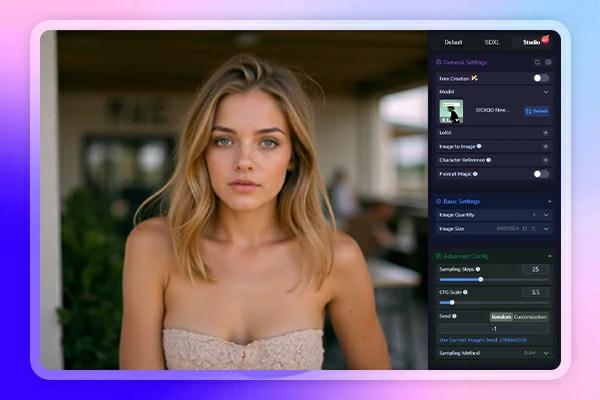Toggle the Free Creation switch
Image resolution: width=600 pixels, height=400 pixels.
click(541, 78)
